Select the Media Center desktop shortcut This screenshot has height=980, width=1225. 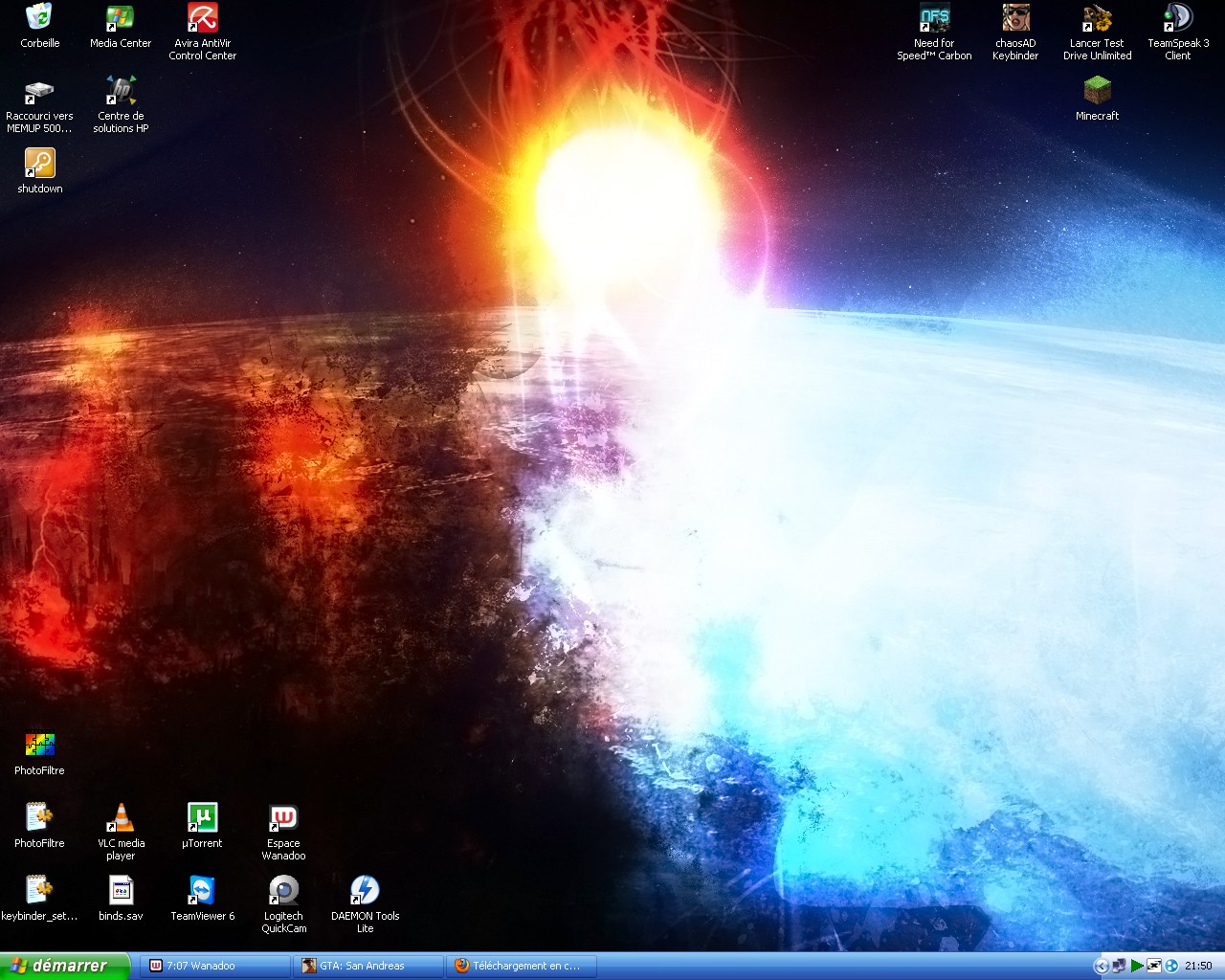pyautogui.click(x=121, y=26)
